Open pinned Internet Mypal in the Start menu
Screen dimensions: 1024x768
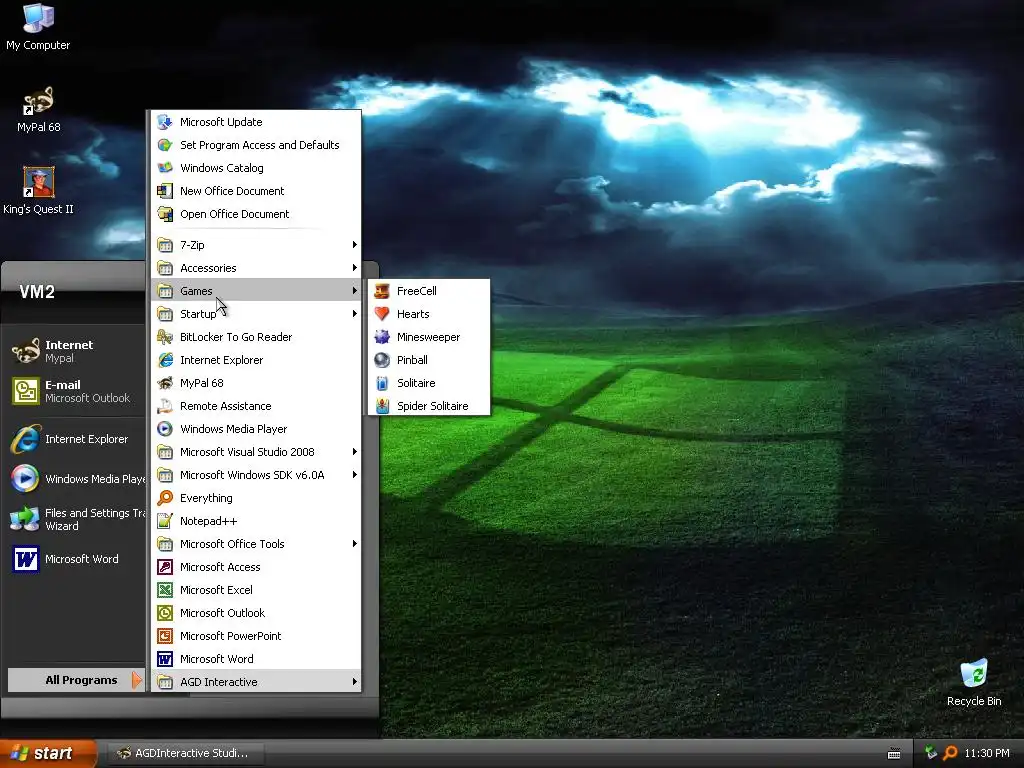(75, 351)
